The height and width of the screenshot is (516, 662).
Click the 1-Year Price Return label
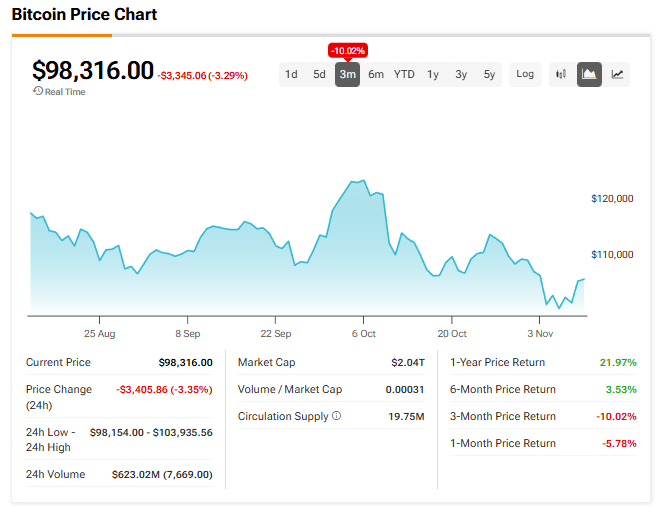[x=497, y=362]
